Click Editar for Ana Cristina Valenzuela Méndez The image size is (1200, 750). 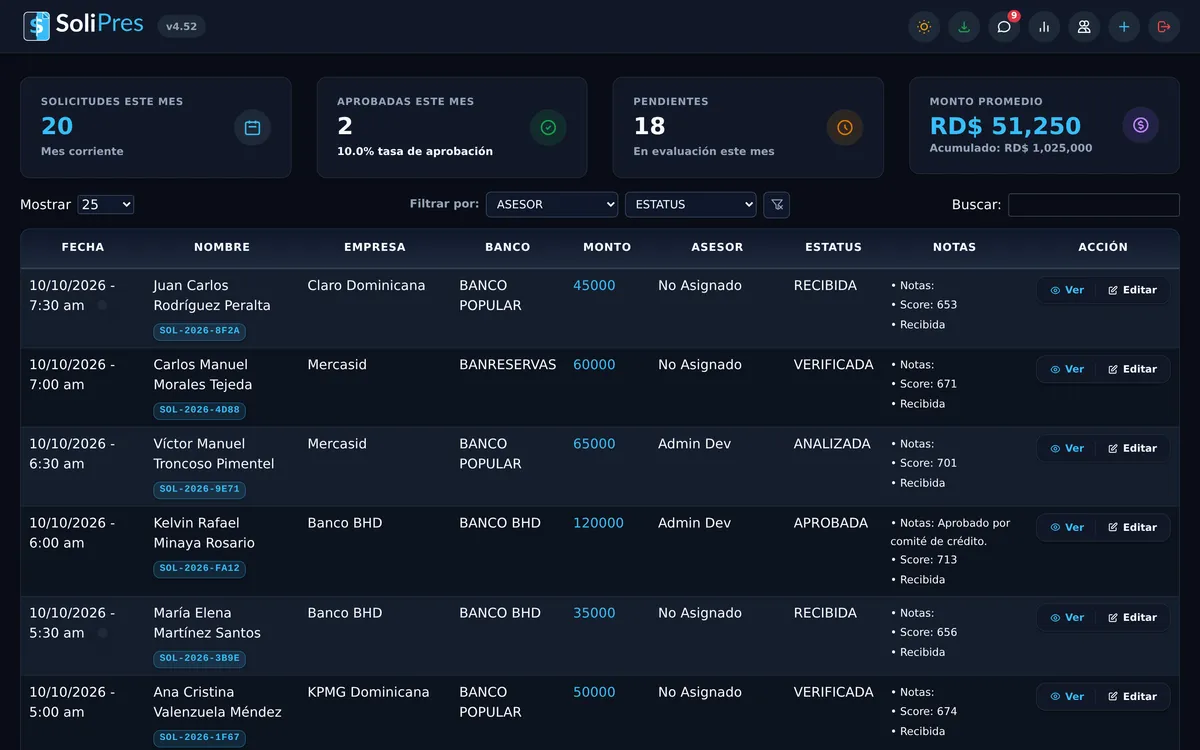(x=1132, y=697)
